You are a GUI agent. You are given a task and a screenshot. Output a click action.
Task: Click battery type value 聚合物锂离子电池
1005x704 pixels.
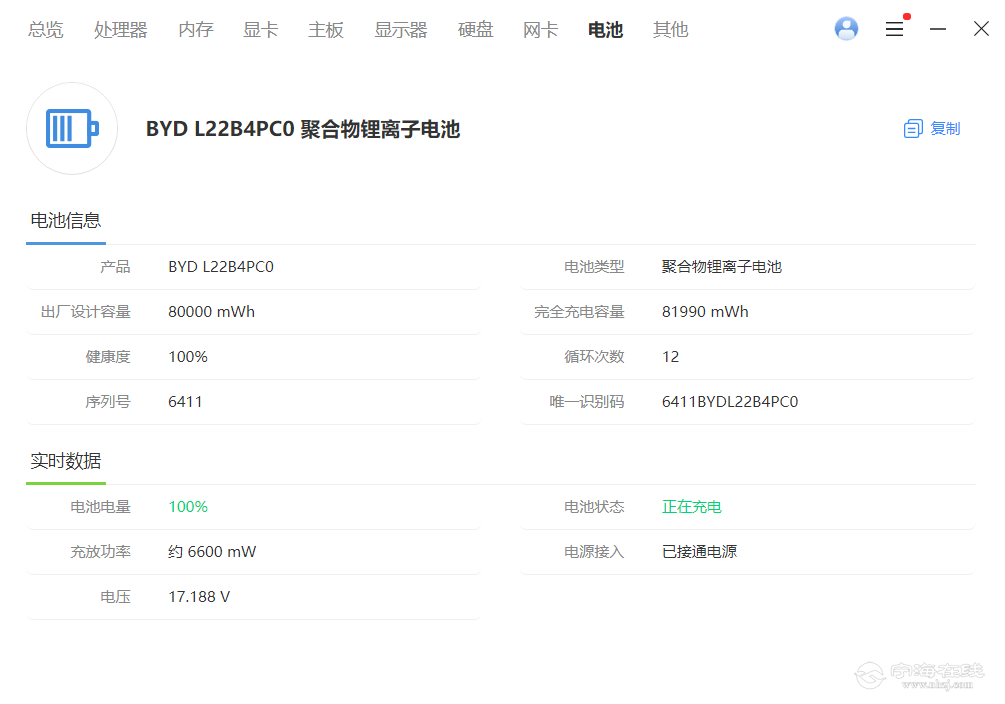click(722, 267)
